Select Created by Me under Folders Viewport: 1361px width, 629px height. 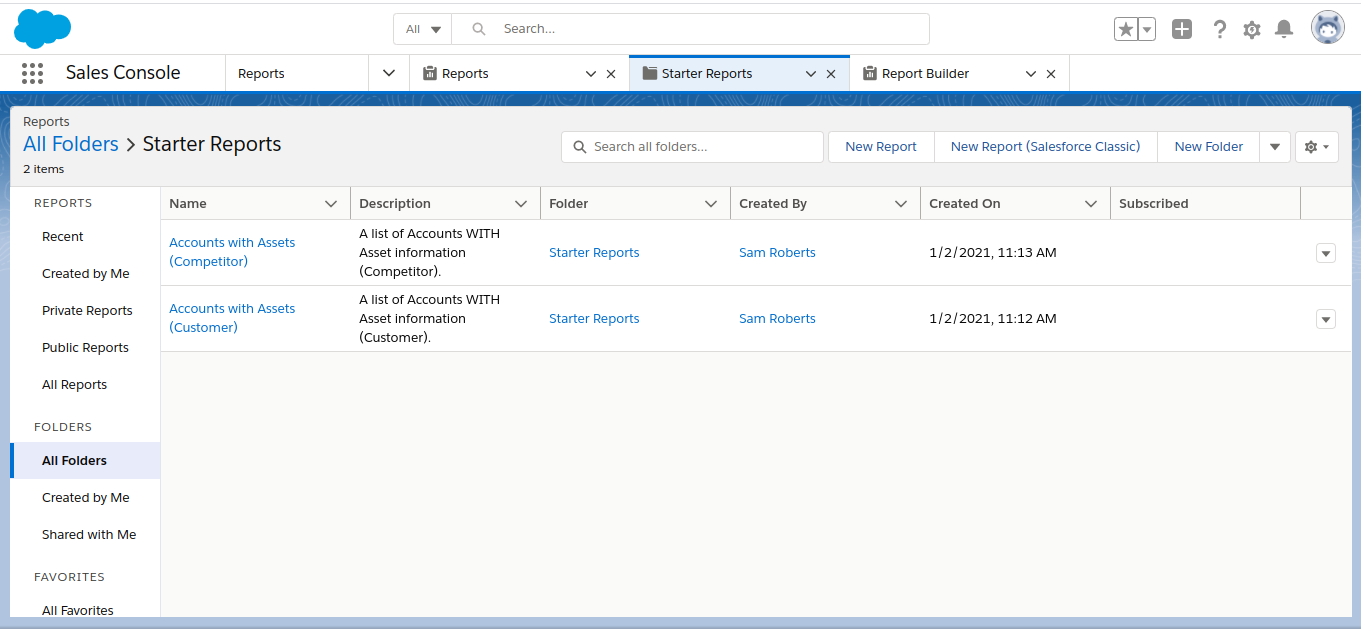[x=86, y=497]
